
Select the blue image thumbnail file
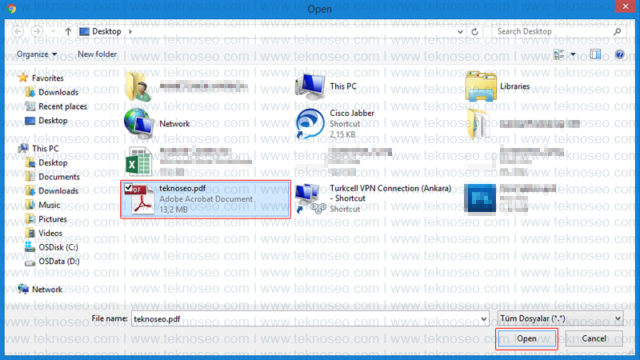480,198
